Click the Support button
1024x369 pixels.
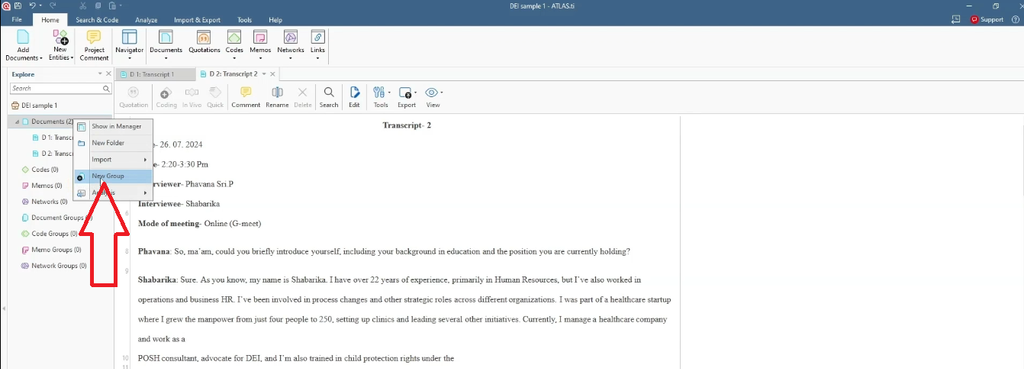(x=987, y=20)
